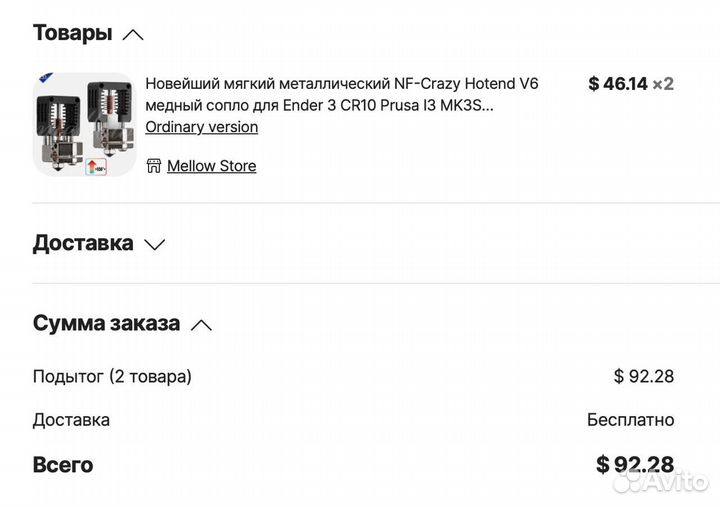This screenshot has width=720, height=506.
Task: Click the Avito watermark logo
Action: click(x=661, y=482)
